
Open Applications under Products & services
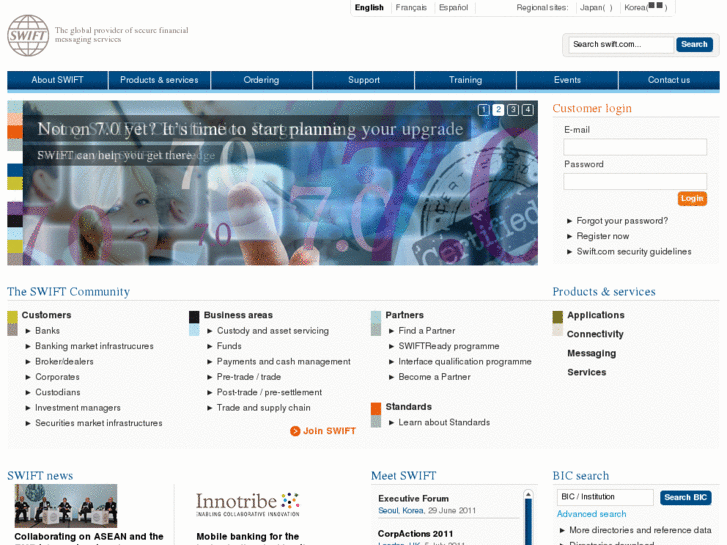596,315
